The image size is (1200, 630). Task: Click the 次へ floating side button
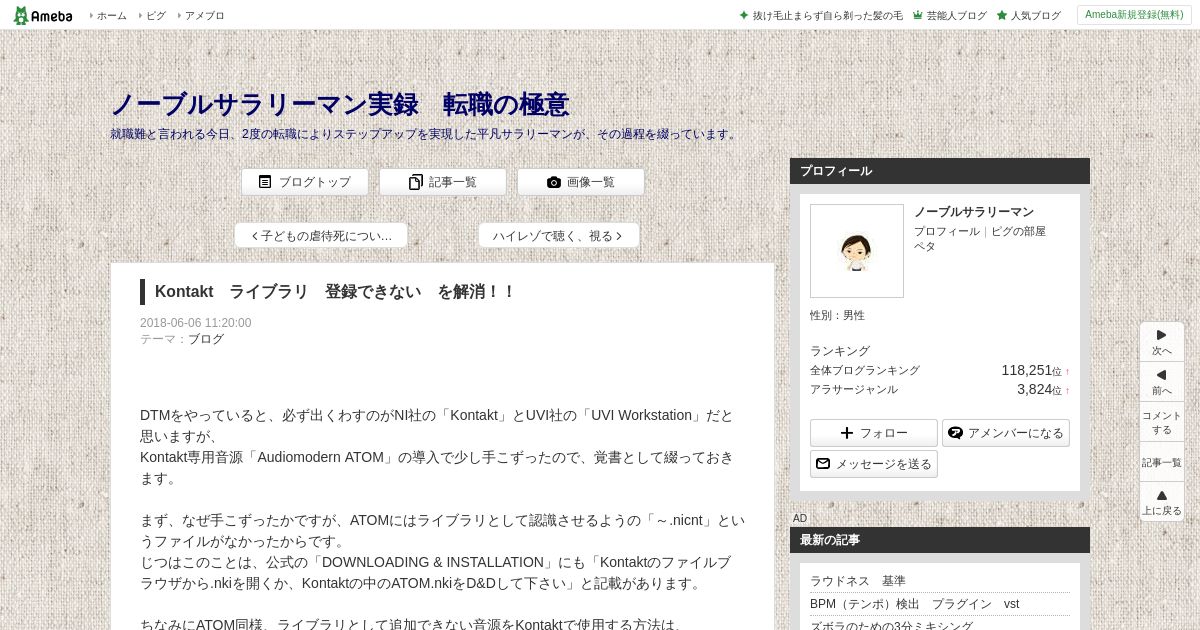click(1162, 342)
